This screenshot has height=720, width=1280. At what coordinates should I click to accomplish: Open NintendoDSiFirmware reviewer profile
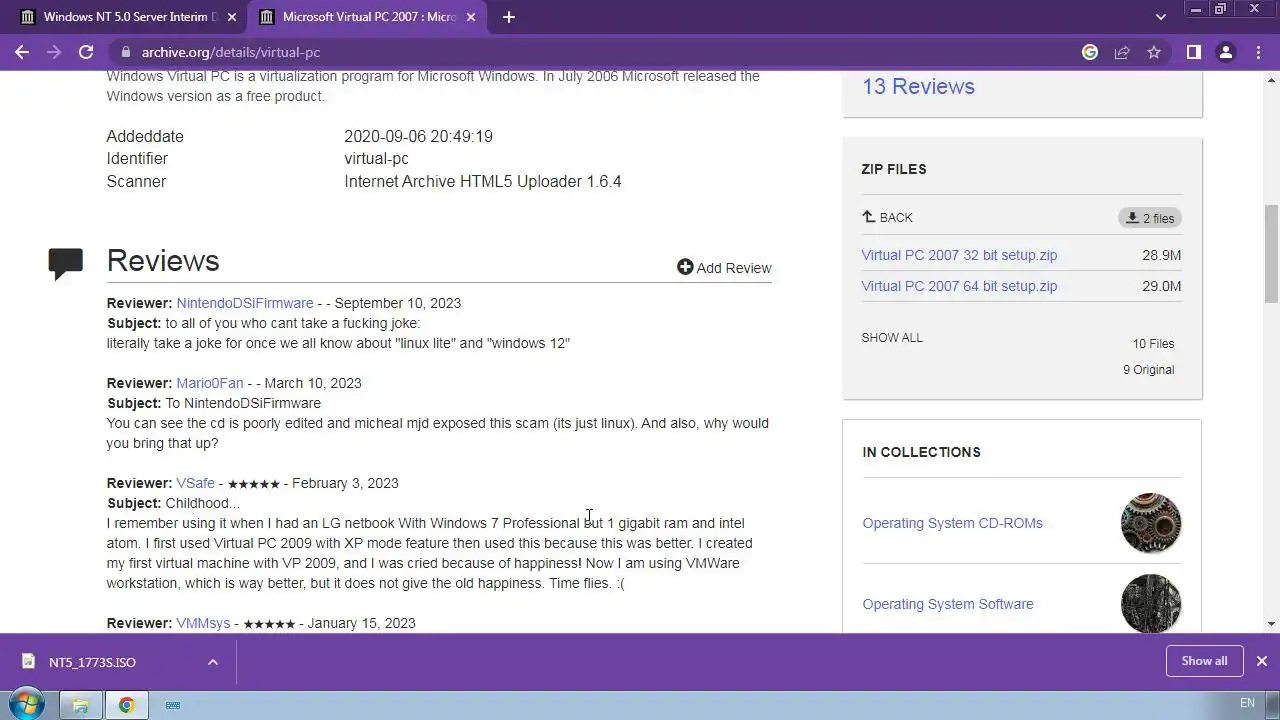pos(245,303)
